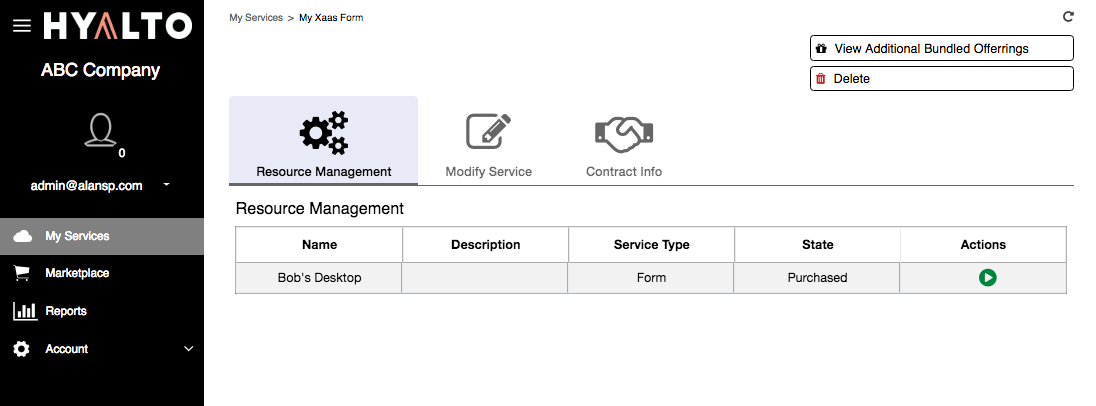
Task: Expand the Account menu chevron
Action: pyautogui.click(x=189, y=349)
